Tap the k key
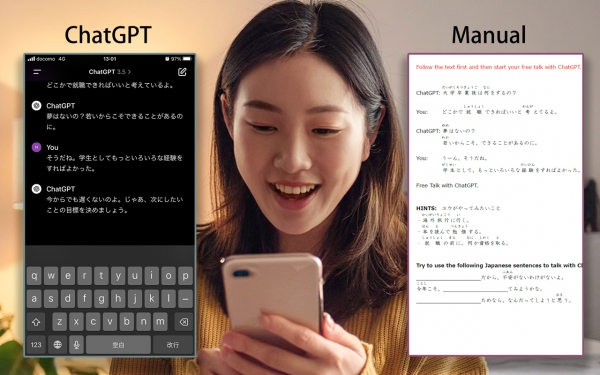This screenshot has width=600, height=375. [152, 298]
